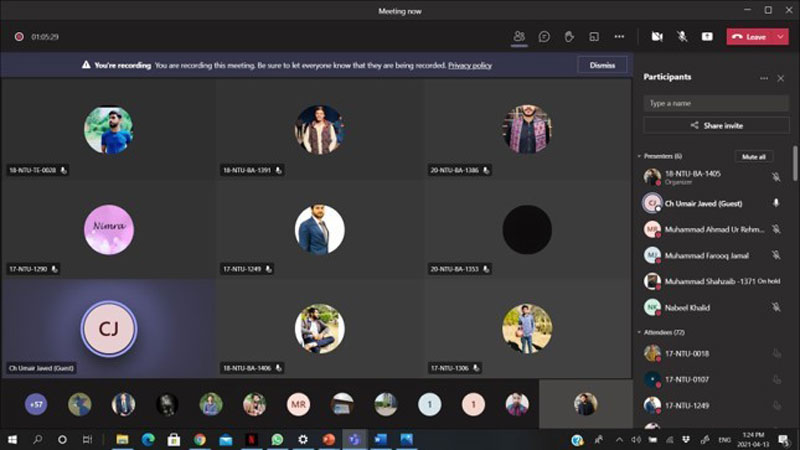The height and width of the screenshot is (450, 800).
Task: Show or hide the participants list
Action: [x=519, y=36]
